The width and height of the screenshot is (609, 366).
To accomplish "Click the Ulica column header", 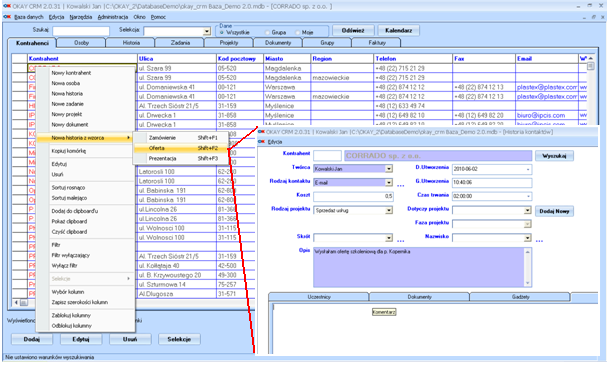I will [177, 59].
